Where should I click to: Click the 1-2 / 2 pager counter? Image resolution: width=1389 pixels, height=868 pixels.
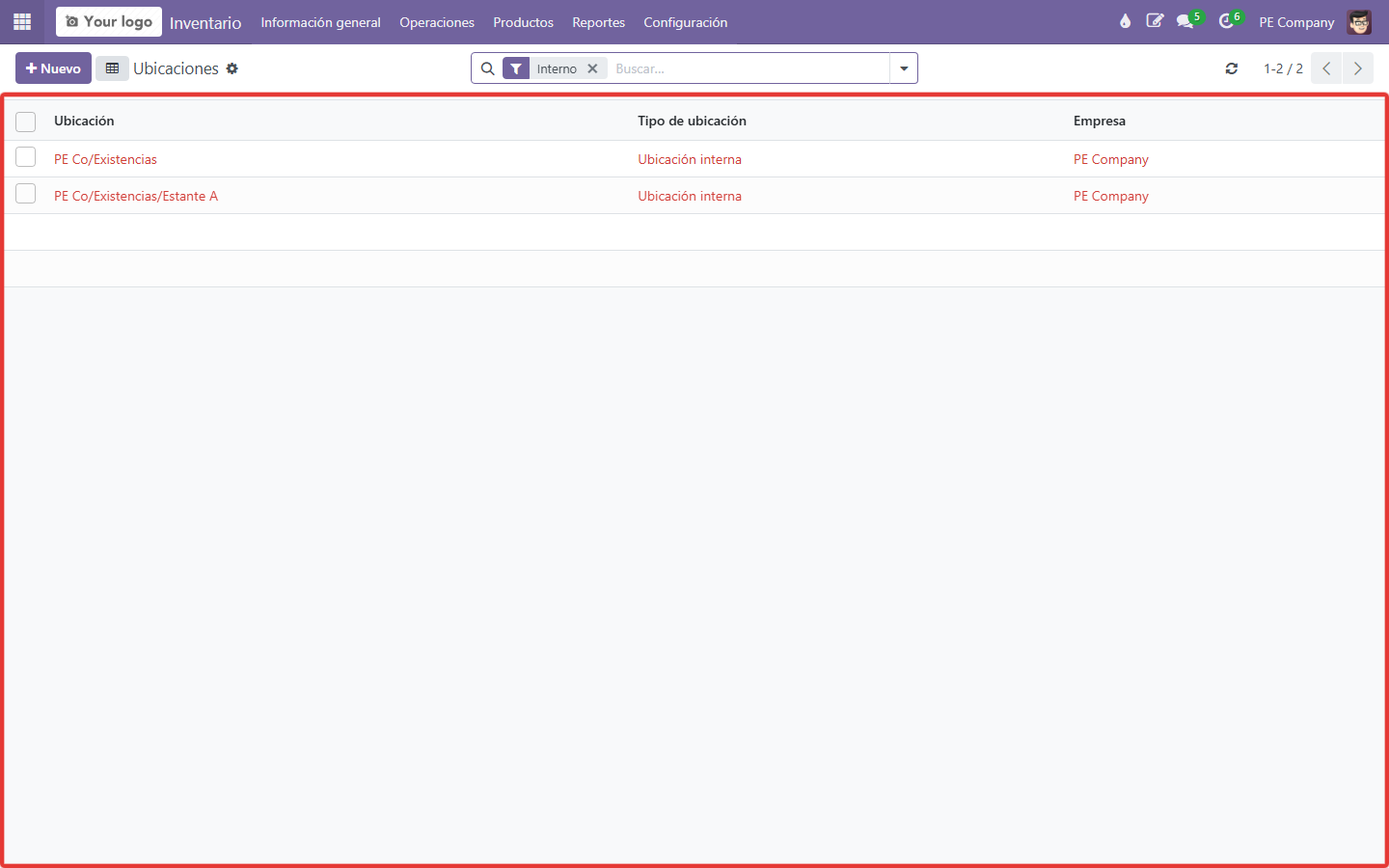point(1283,68)
